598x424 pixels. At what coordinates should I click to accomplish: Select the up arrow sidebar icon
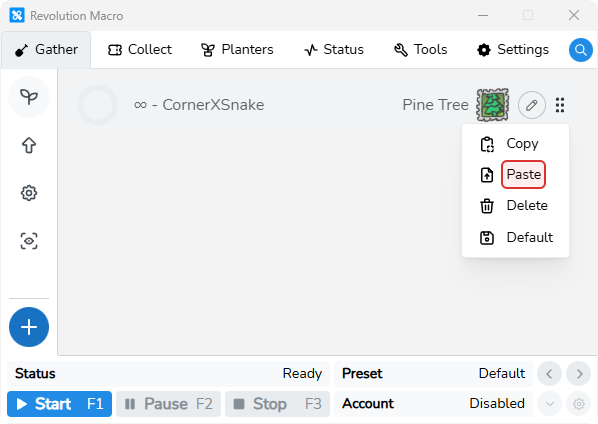[29, 145]
